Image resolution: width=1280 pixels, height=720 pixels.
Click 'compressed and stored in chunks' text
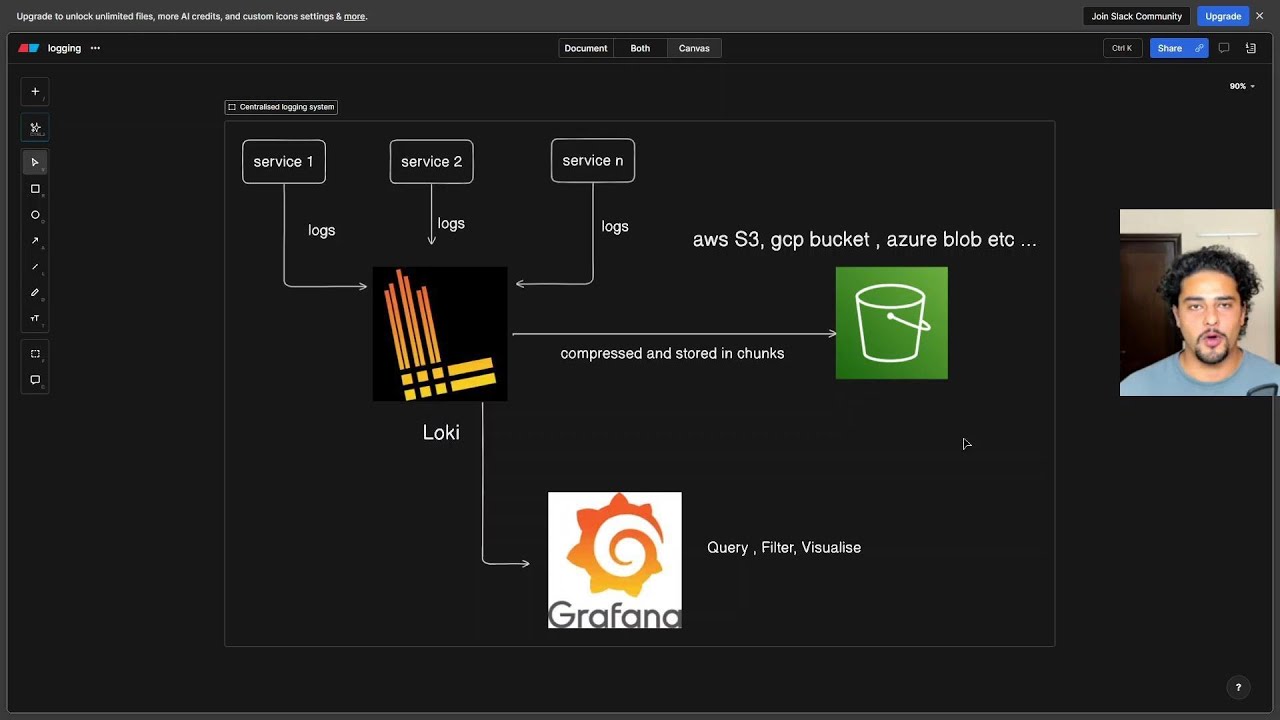[672, 354]
